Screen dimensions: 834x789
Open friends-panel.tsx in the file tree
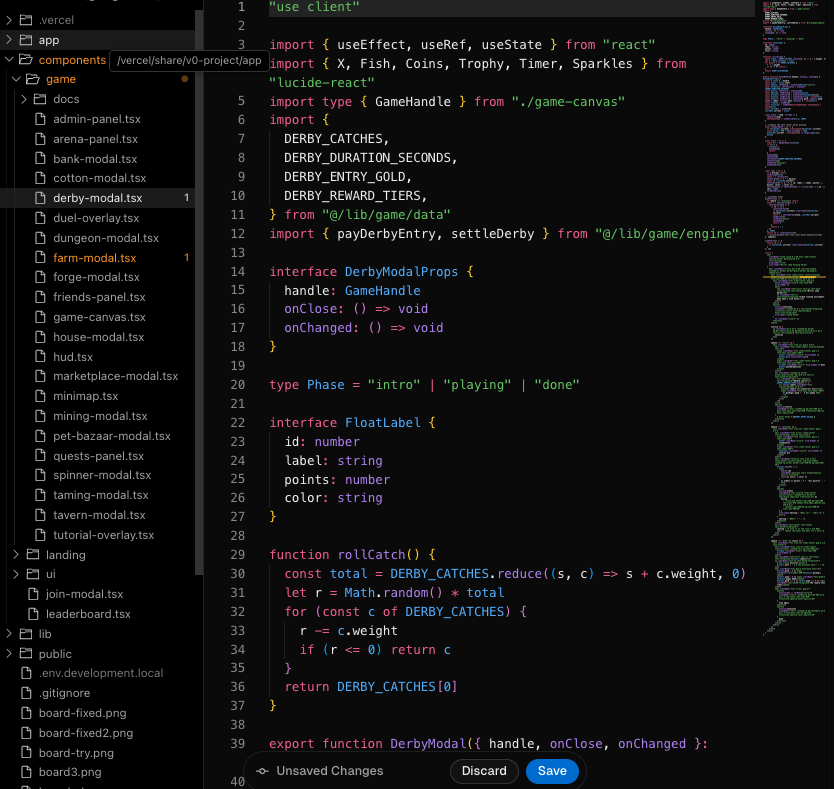tap(99, 297)
